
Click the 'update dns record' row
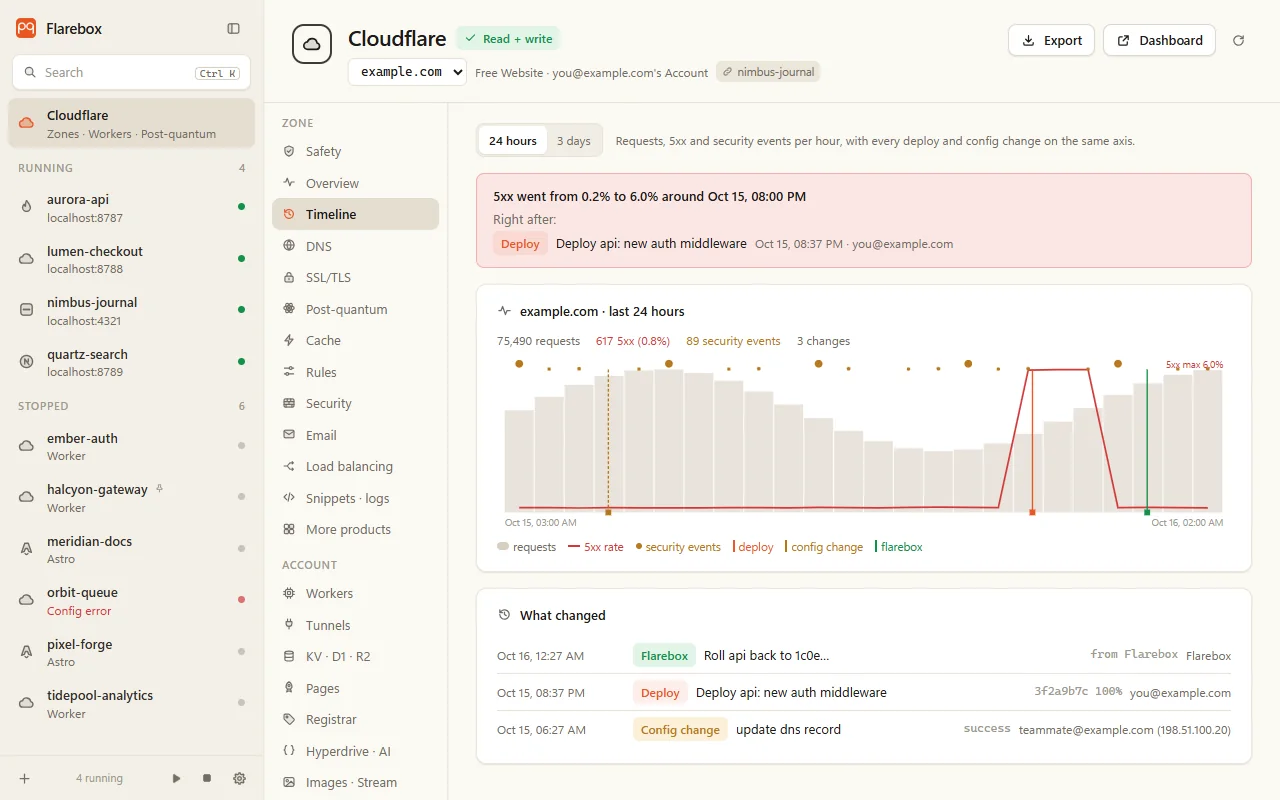click(864, 730)
